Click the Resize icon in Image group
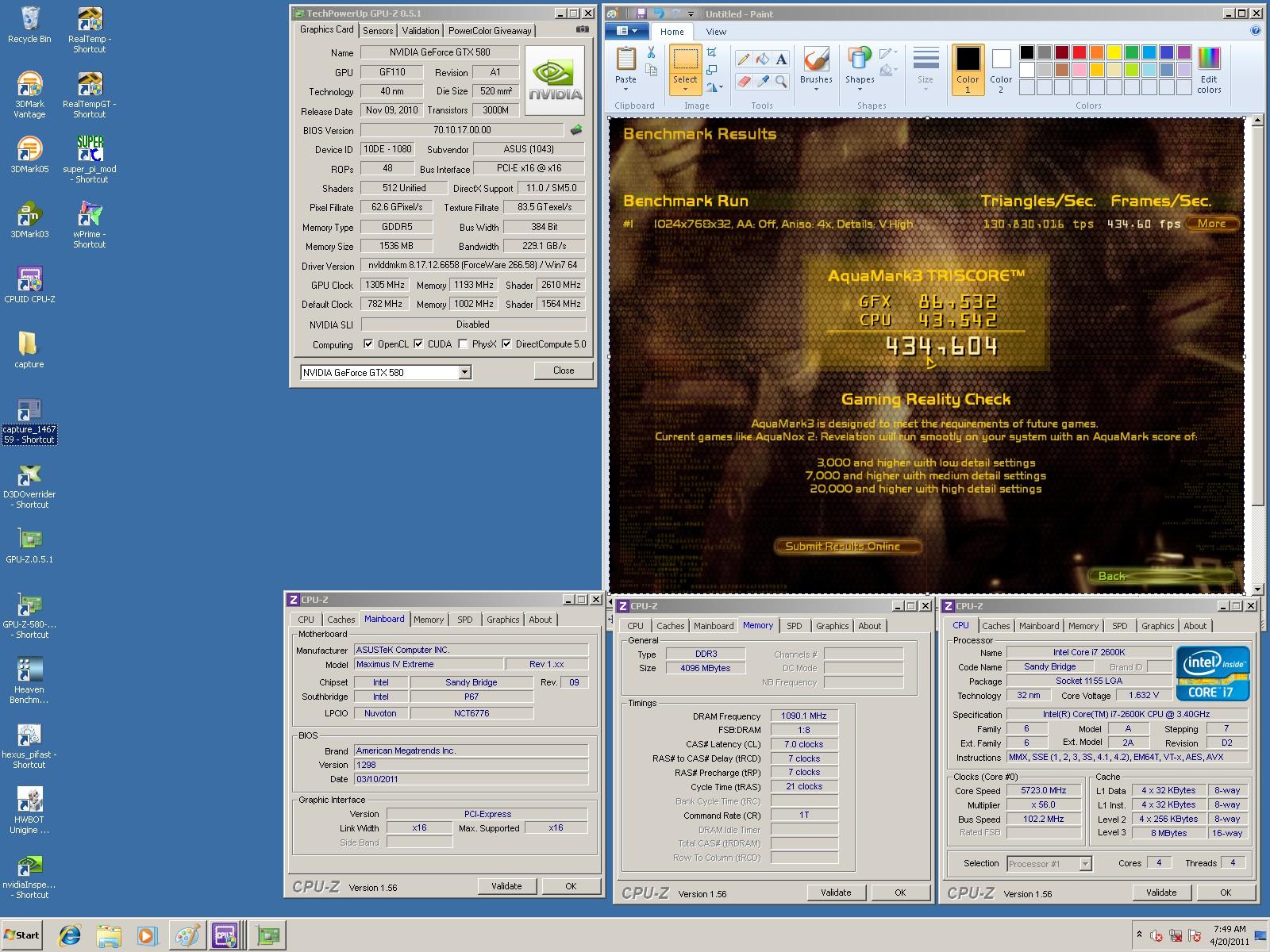The width and height of the screenshot is (1270, 952). 712,70
